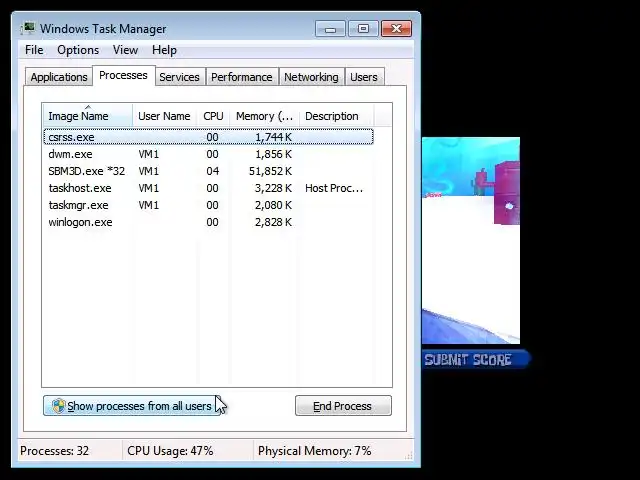Switch to the Applications tab

pyautogui.click(x=59, y=77)
